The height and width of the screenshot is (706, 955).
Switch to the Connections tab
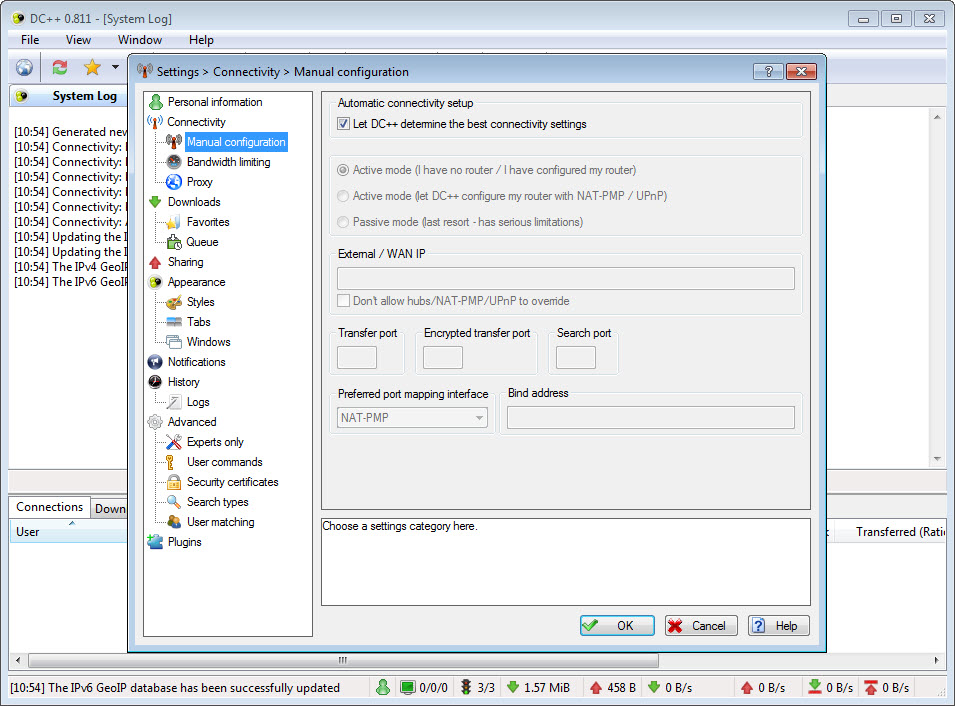click(x=49, y=507)
